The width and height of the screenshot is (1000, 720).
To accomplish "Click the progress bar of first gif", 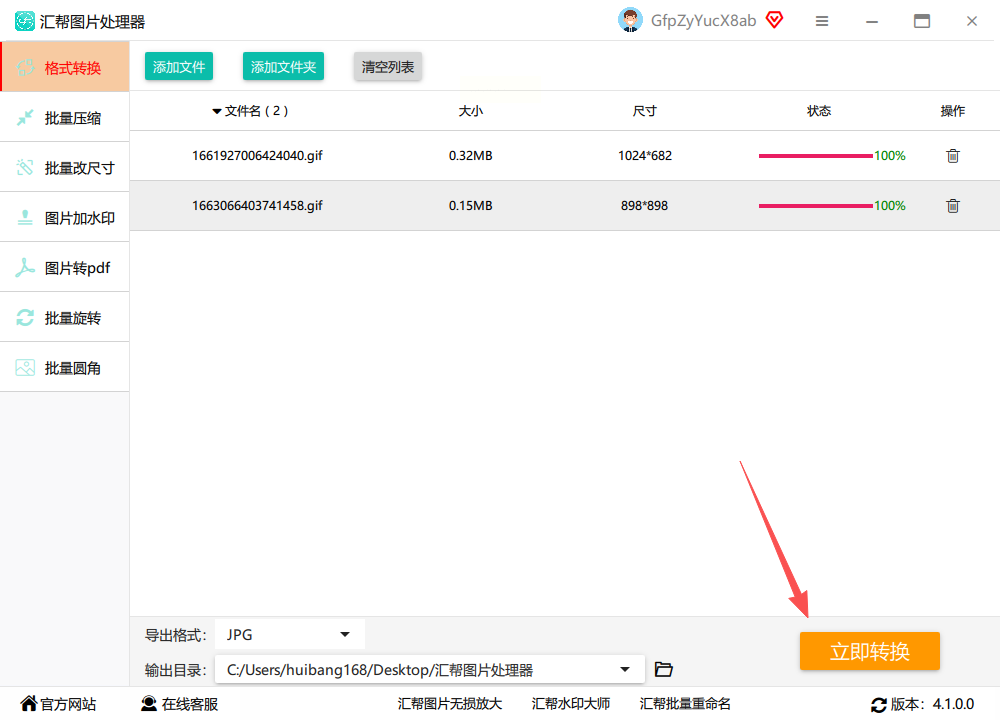I will 816,156.
